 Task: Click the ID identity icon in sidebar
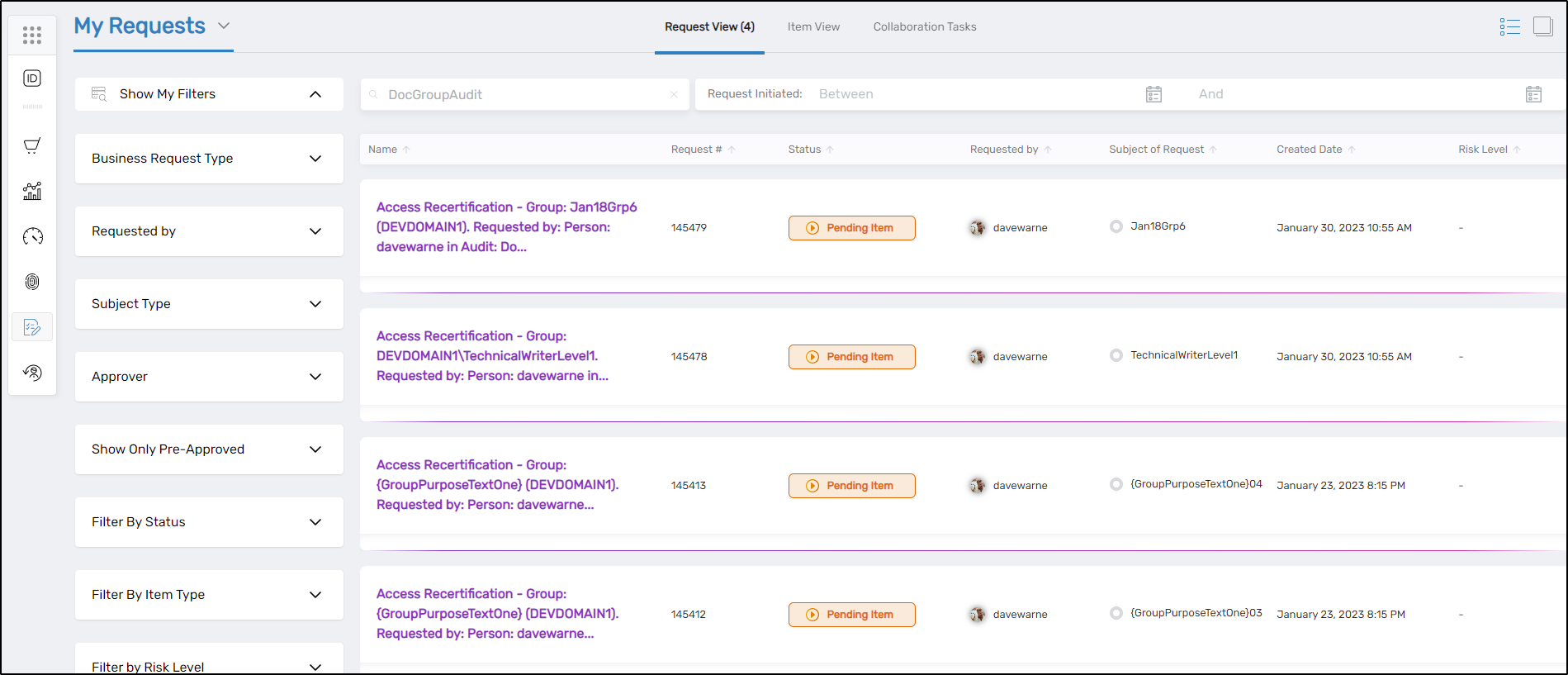(x=32, y=78)
